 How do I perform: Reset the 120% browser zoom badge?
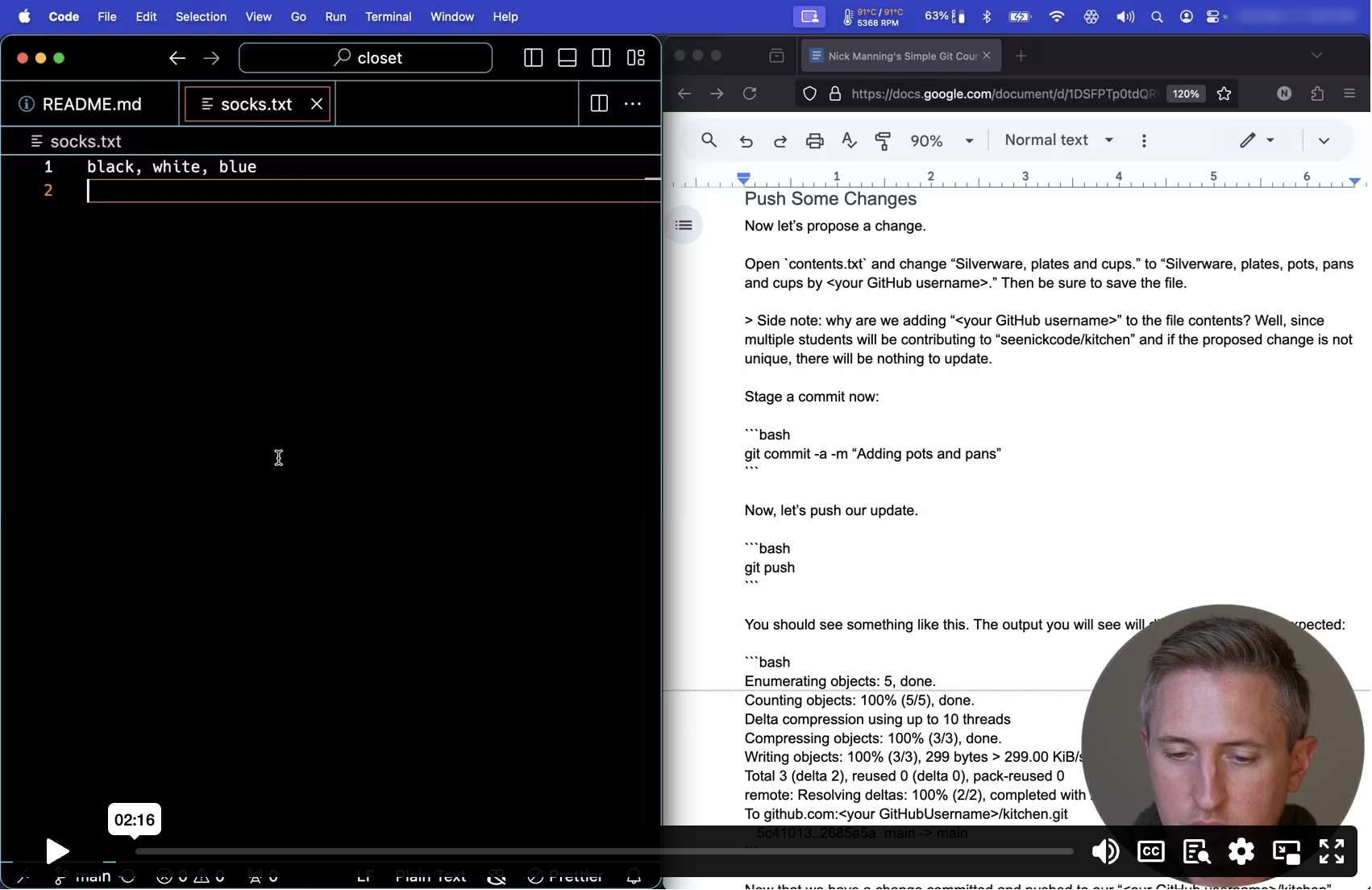(x=1186, y=94)
